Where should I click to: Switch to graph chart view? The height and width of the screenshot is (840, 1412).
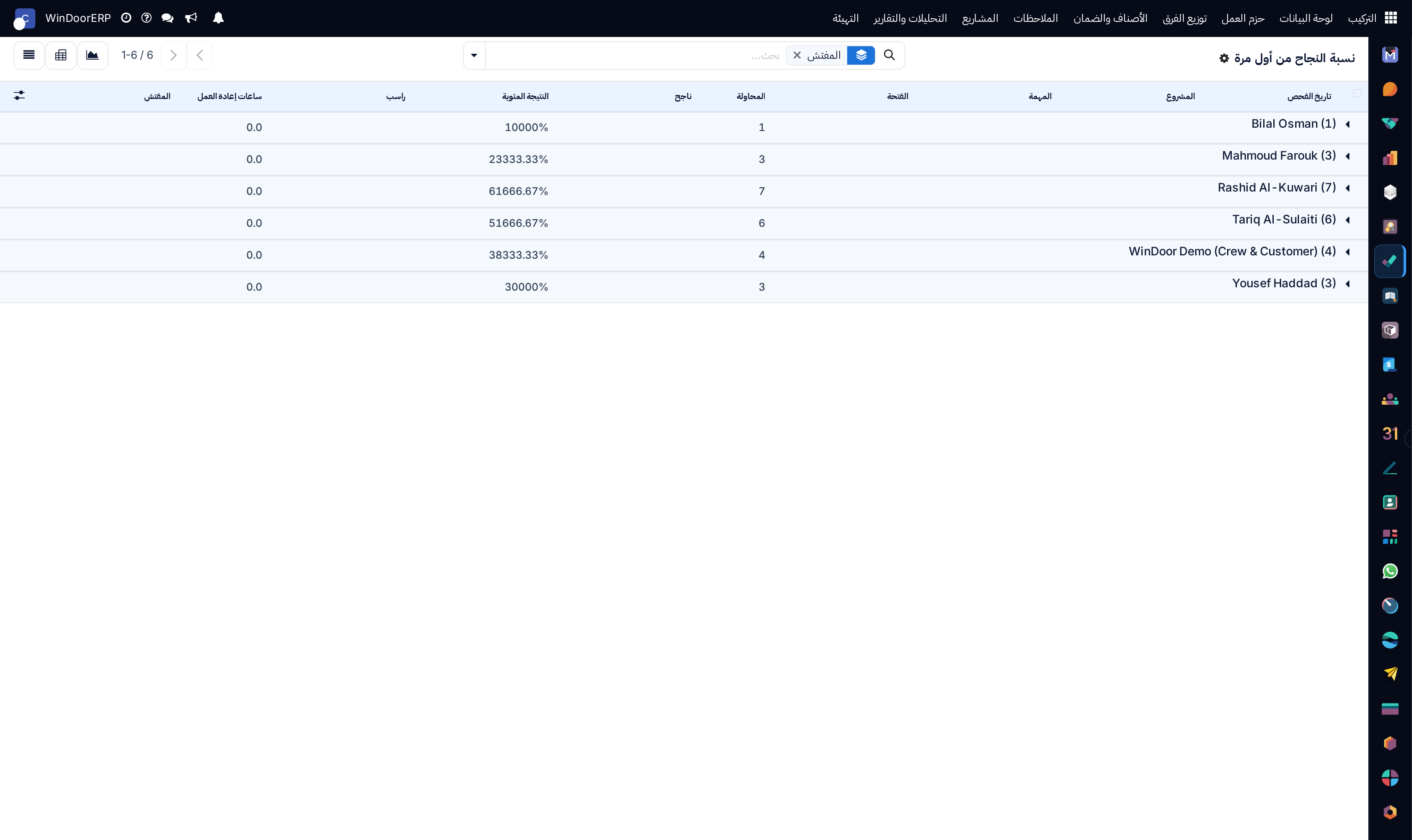point(92,55)
